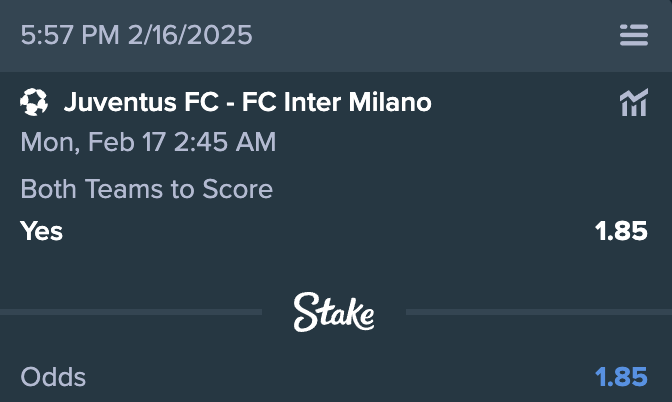Image resolution: width=672 pixels, height=402 pixels.
Task: Click the divider line right of Stake logo
Action: point(538,312)
